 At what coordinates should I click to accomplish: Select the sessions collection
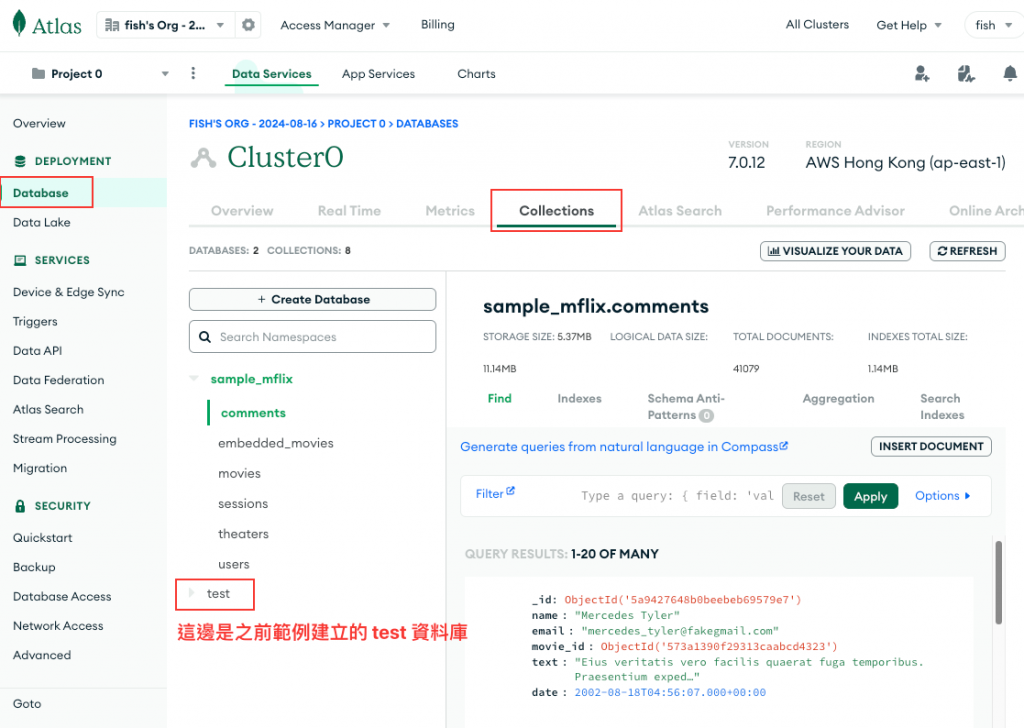tap(243, 503)
